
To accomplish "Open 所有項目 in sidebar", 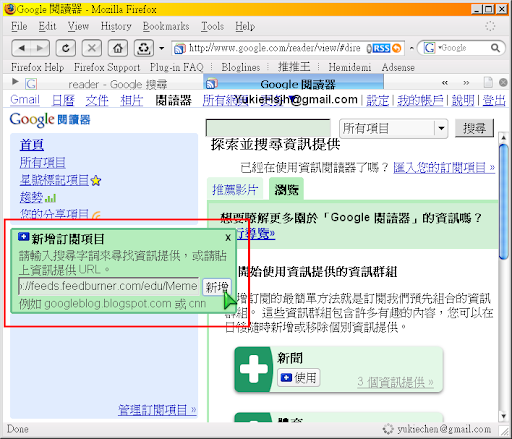I will pyautogui.click(x=42, y=163).
